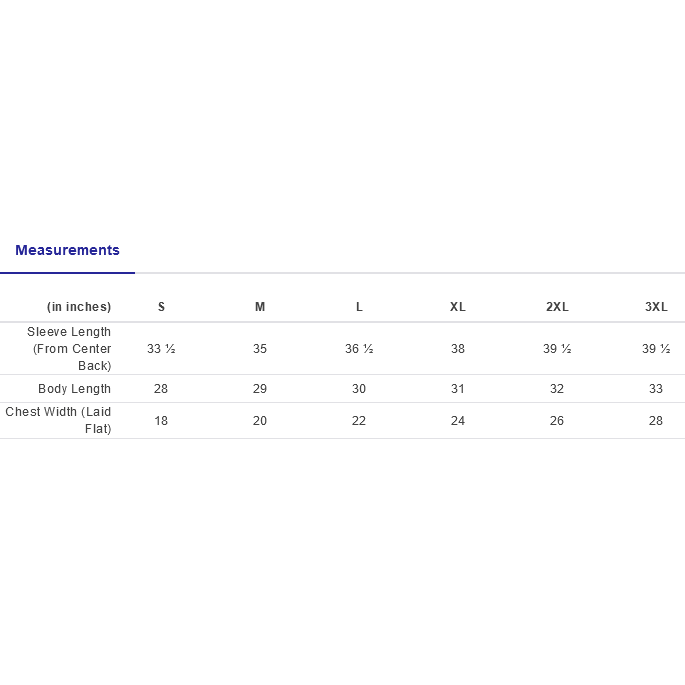Image resolution: width=685 pixels, height=685 pixels.
Task: Click sleeve length value 33 ½ for S
Action: pyautogui.click(x=161, y=349)
